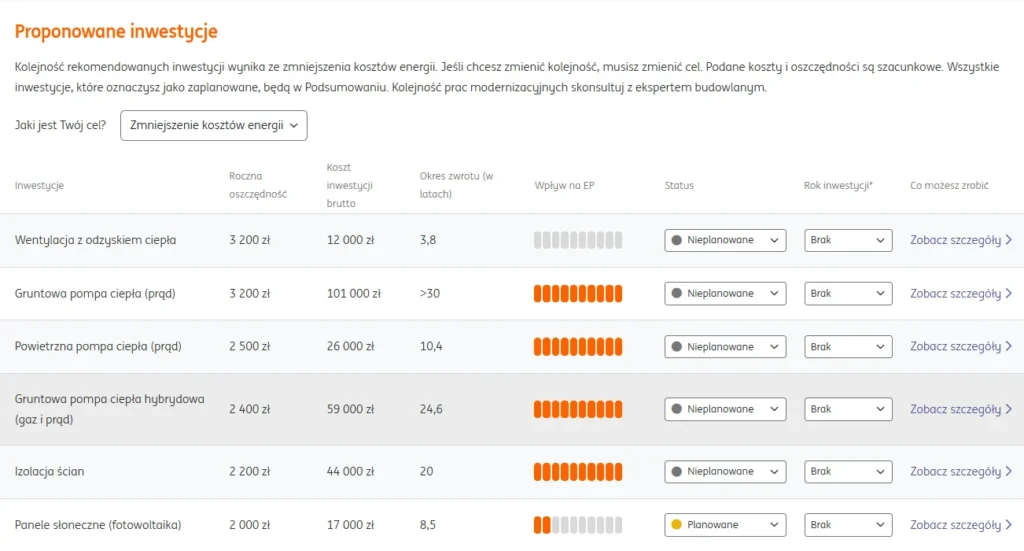
Task: Select investment year for Izolacja ścian
Action: point(848,471)
